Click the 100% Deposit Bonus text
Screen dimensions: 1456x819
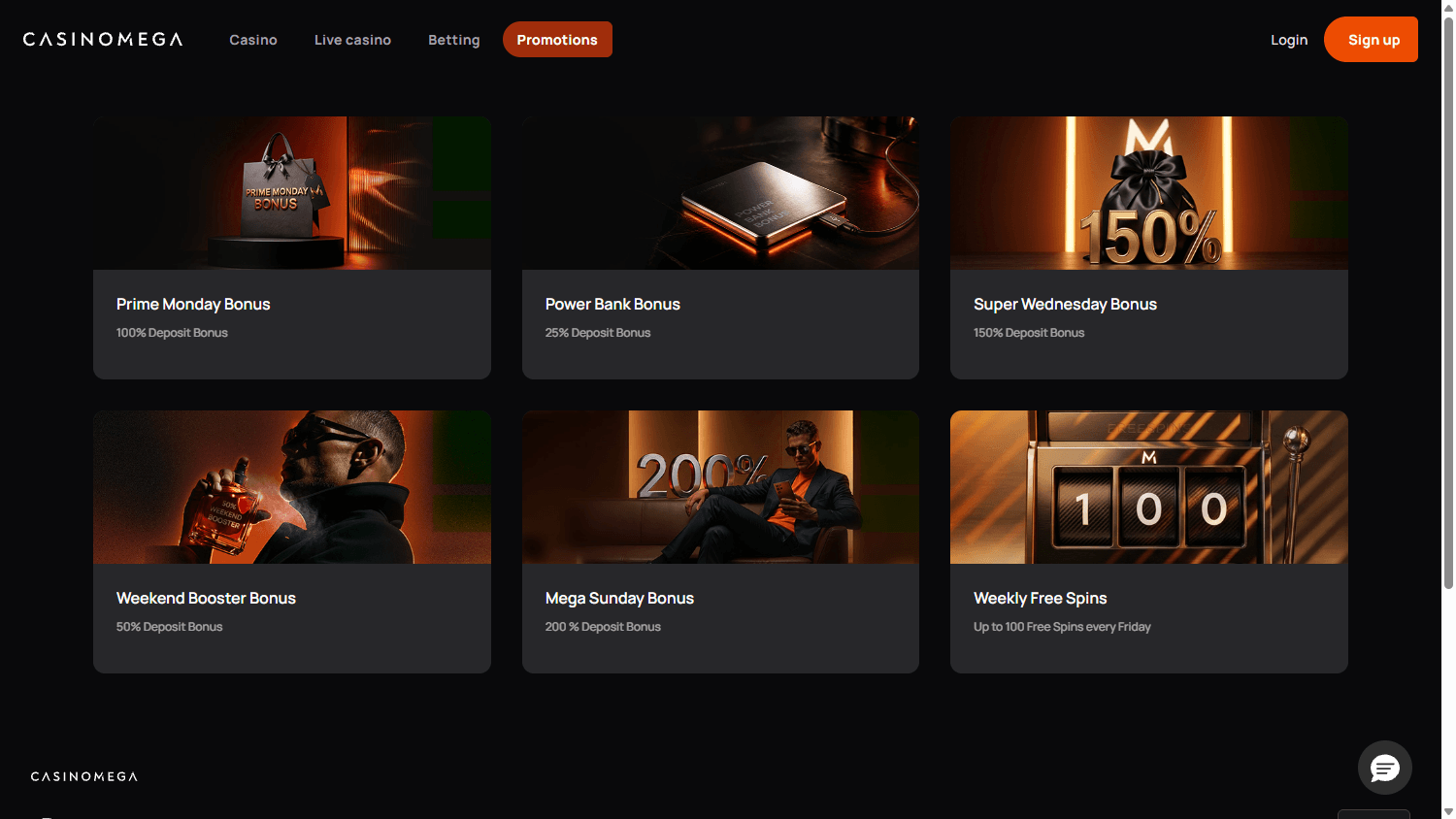pyautogui.click(x=172, y=333)
